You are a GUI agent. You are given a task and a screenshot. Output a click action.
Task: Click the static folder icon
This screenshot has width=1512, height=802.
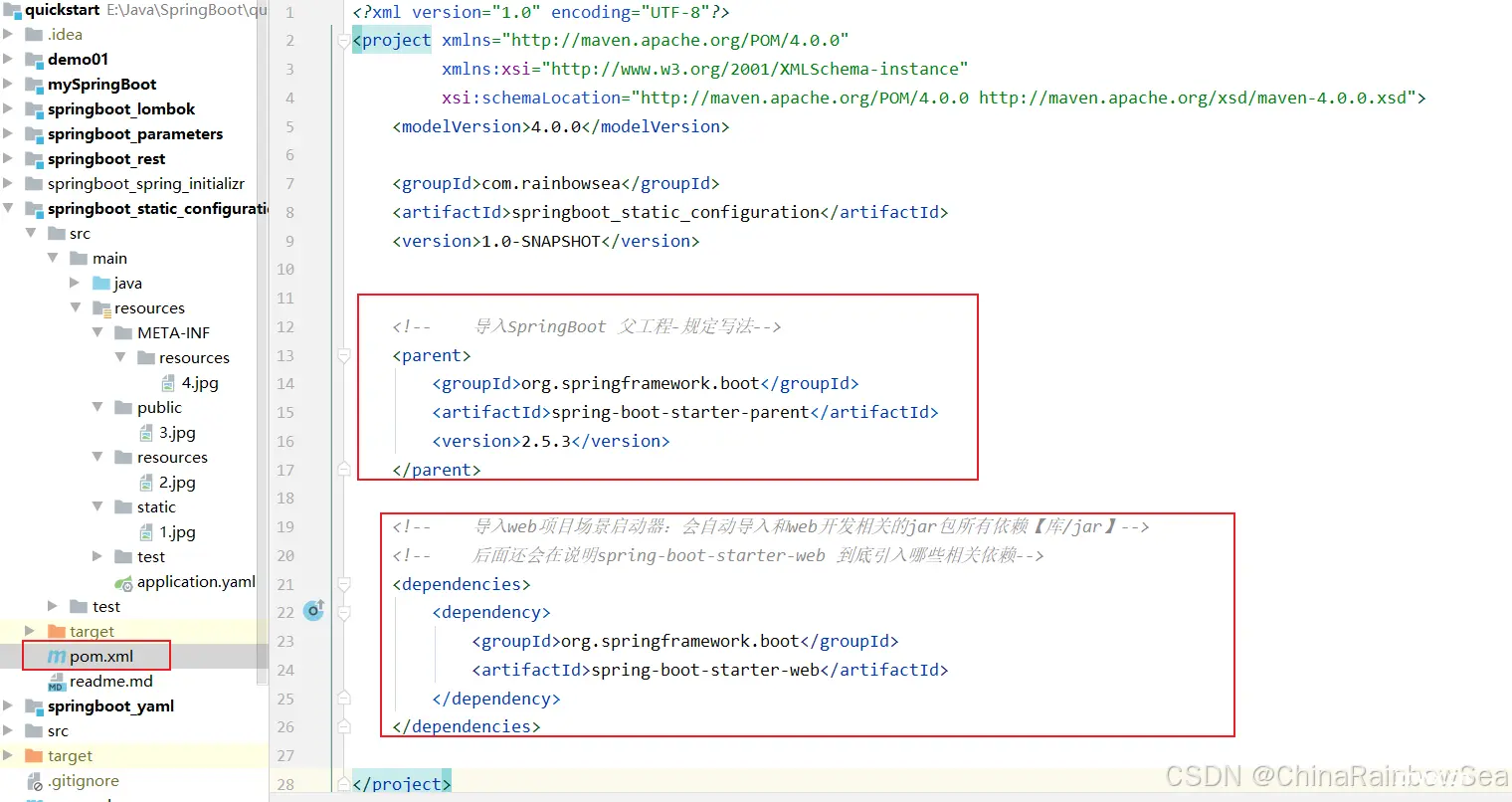[x=123, y=507]
